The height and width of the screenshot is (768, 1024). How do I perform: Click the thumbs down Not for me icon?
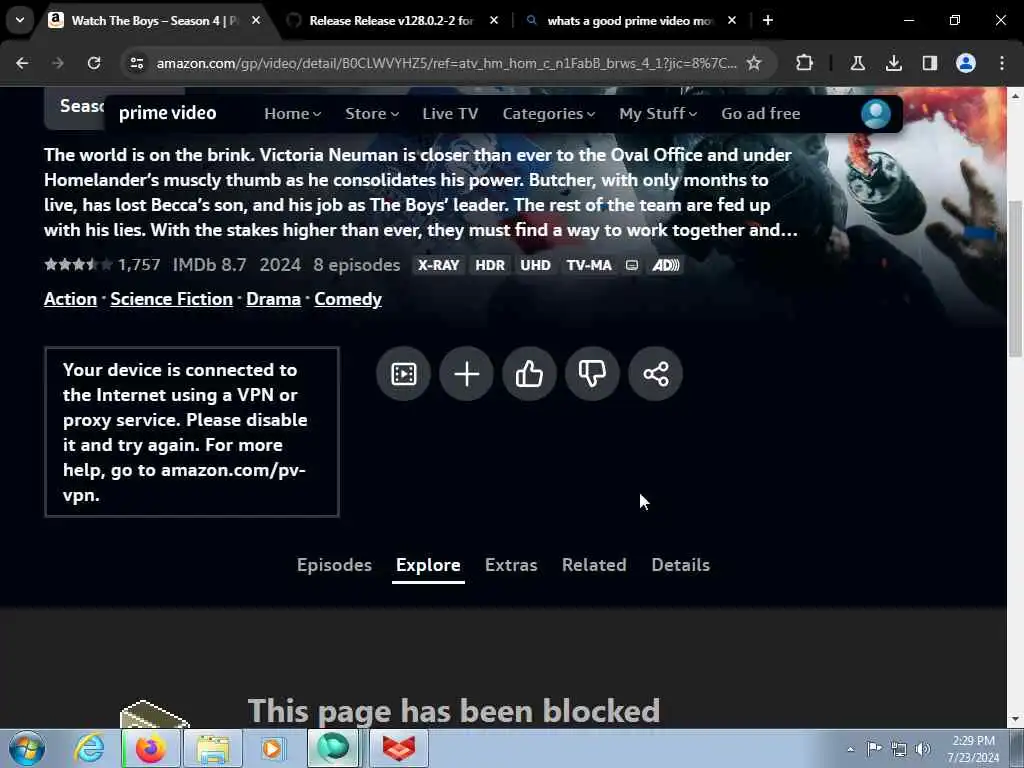[x=592, y=374]
